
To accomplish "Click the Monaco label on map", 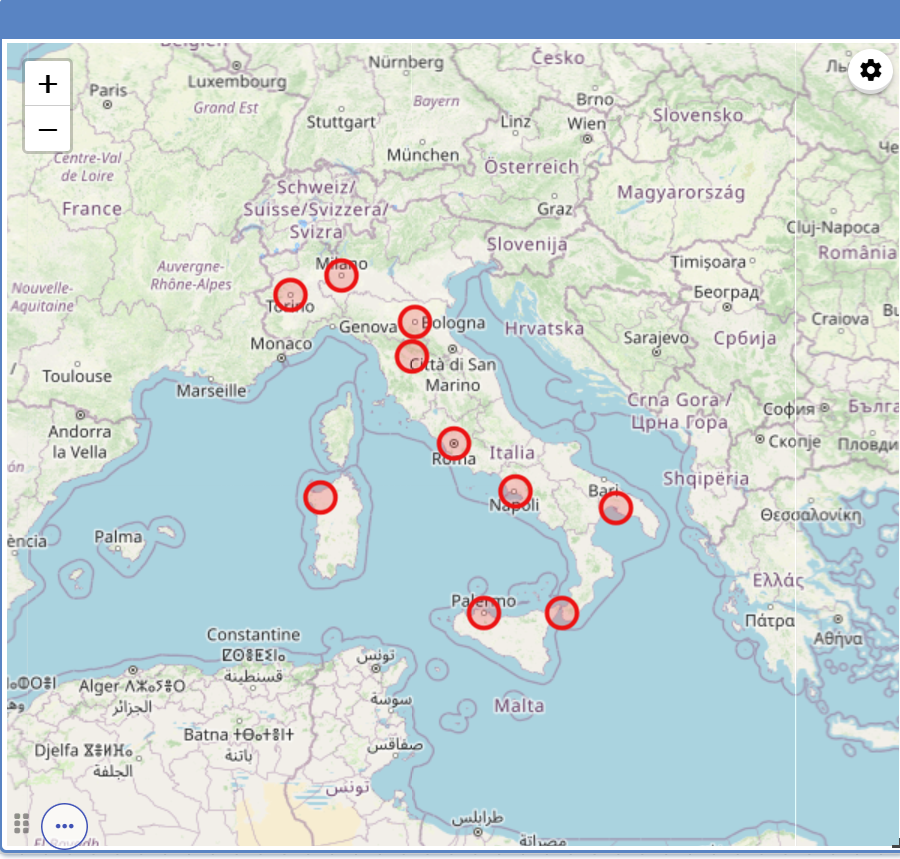I will tap(281, 344).
